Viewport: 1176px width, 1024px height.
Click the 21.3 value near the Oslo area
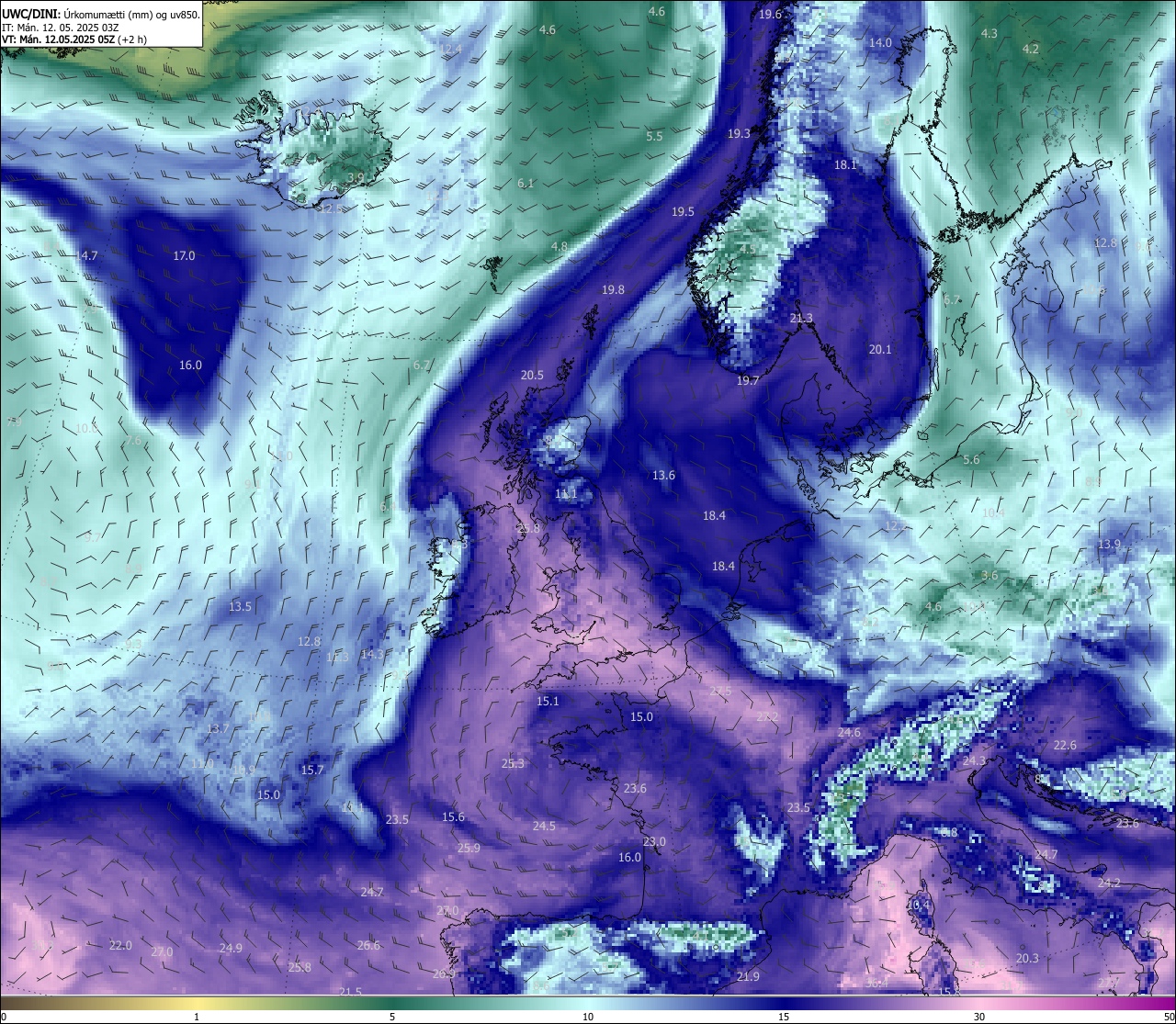[x=801, y=318]
